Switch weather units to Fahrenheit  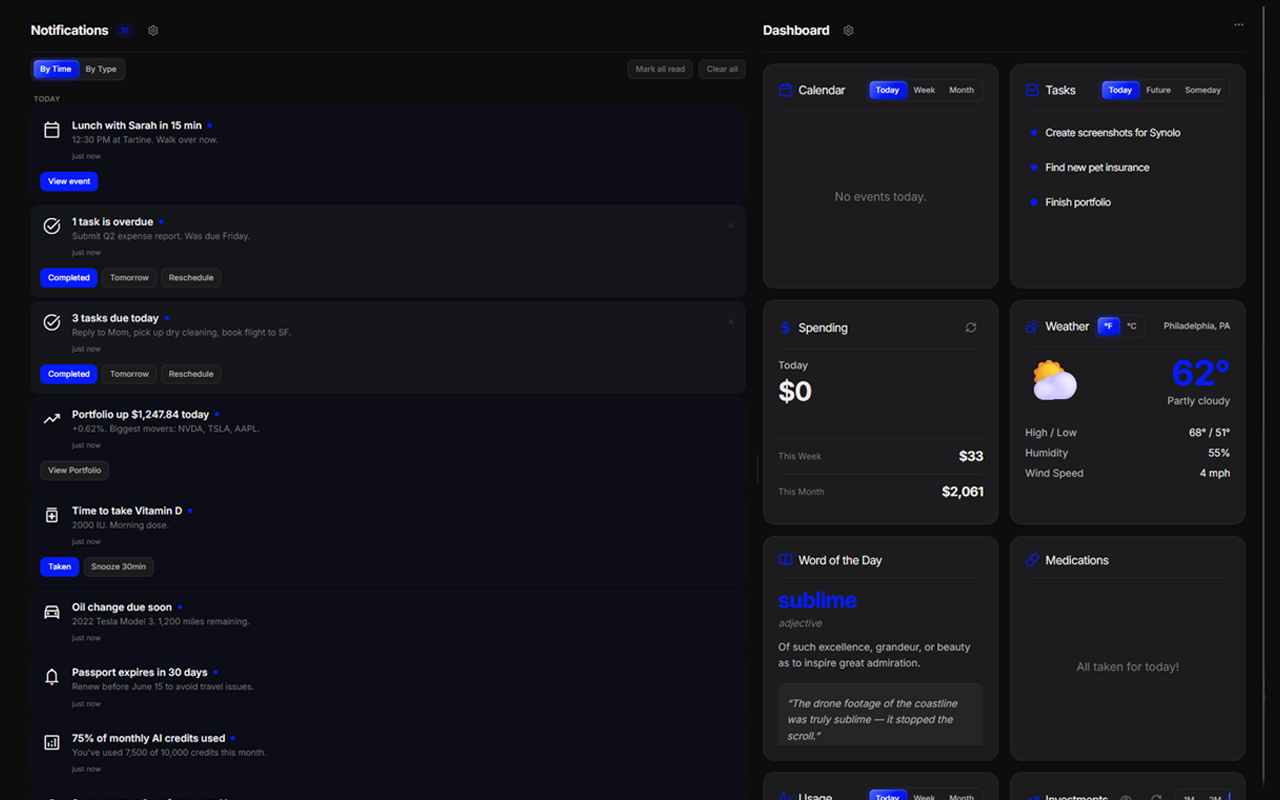coord(1108,326)
